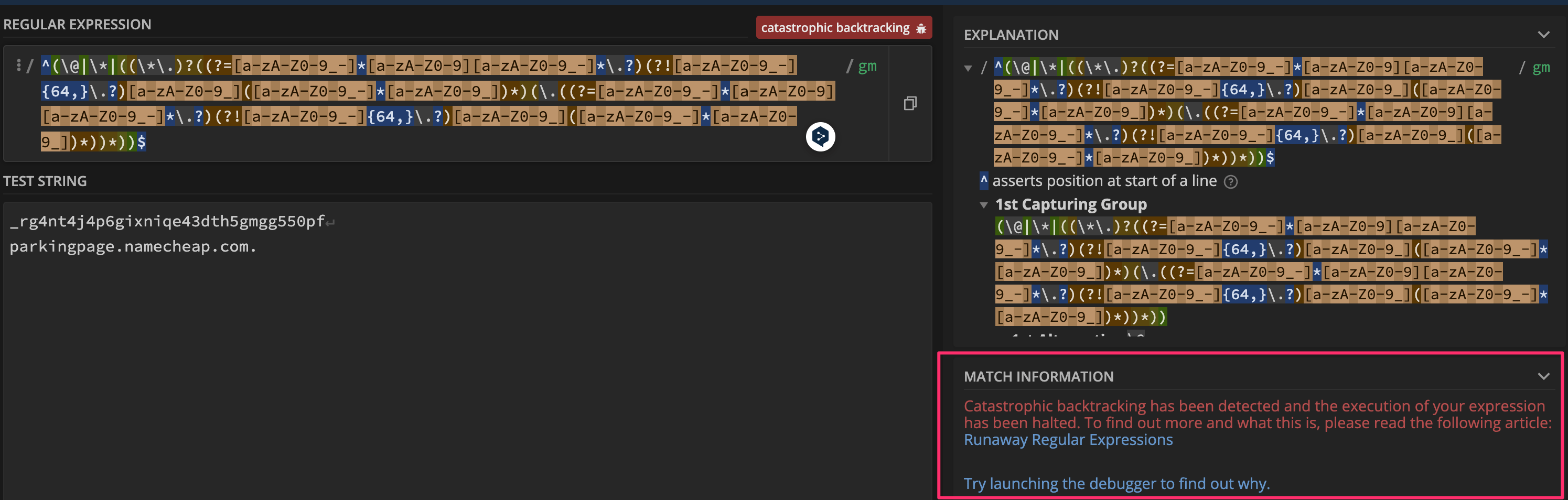Collapse the Match Information panel chevron
This screenshot has height=500, width=1568.
[x=1543, y=376]
